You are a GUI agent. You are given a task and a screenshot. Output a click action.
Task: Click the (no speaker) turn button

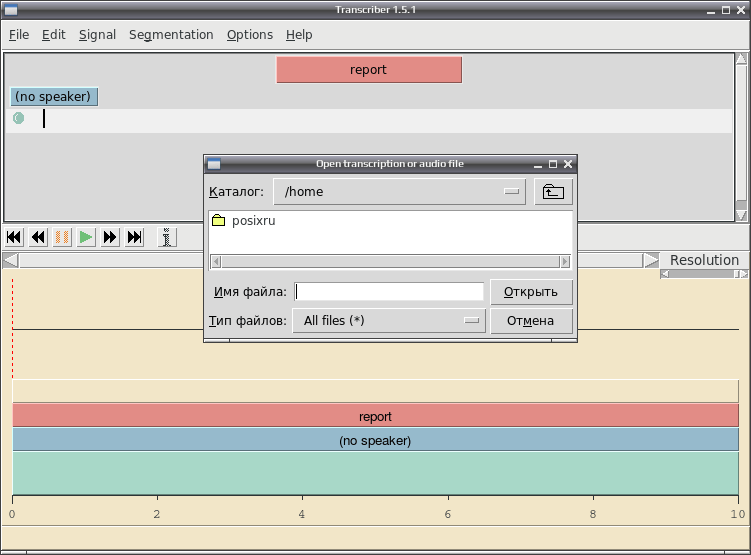pyautogui.click(x=54, y=96)
